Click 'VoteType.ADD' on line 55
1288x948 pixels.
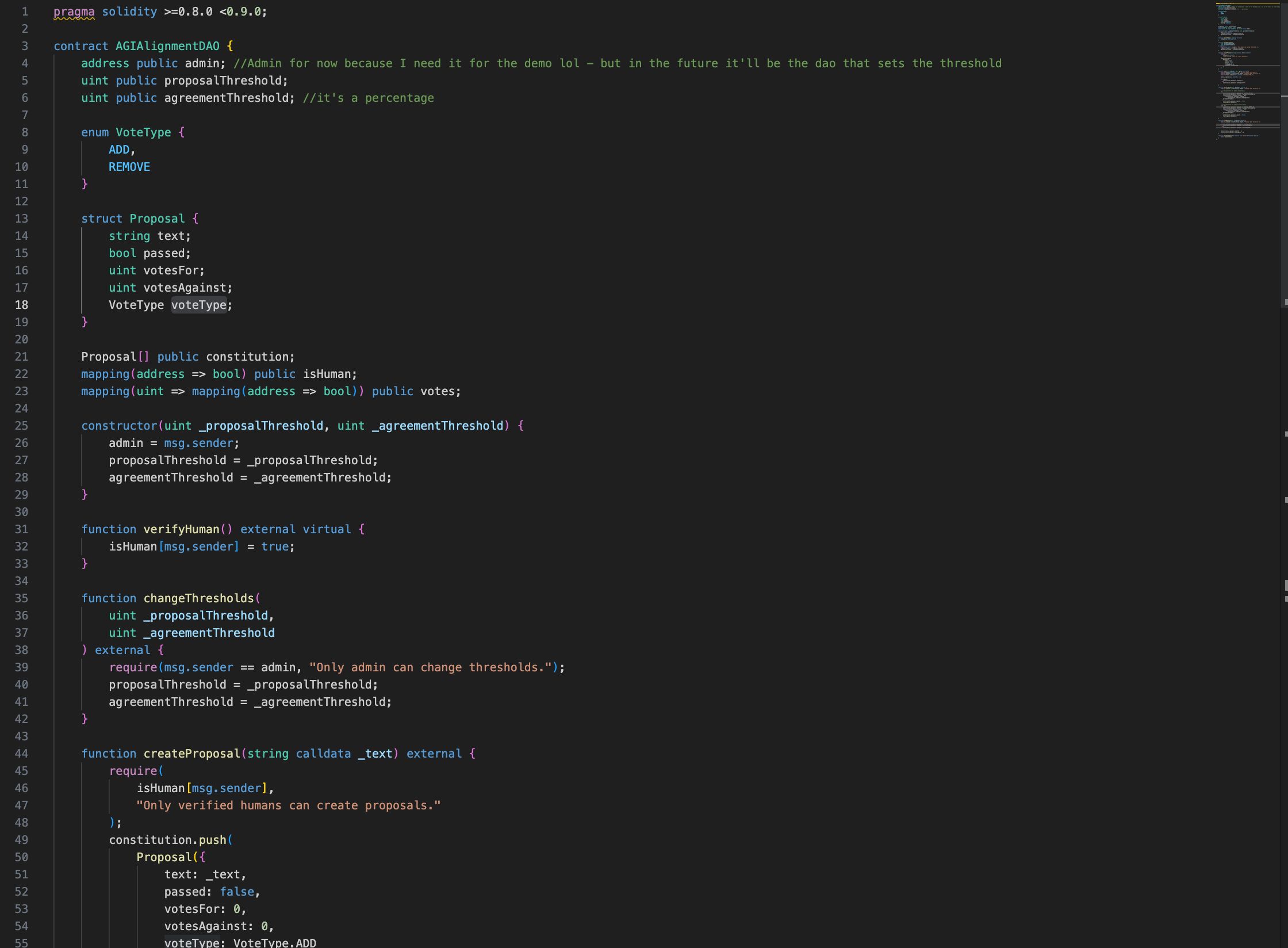pyautogui.click(x=275, y=943)
